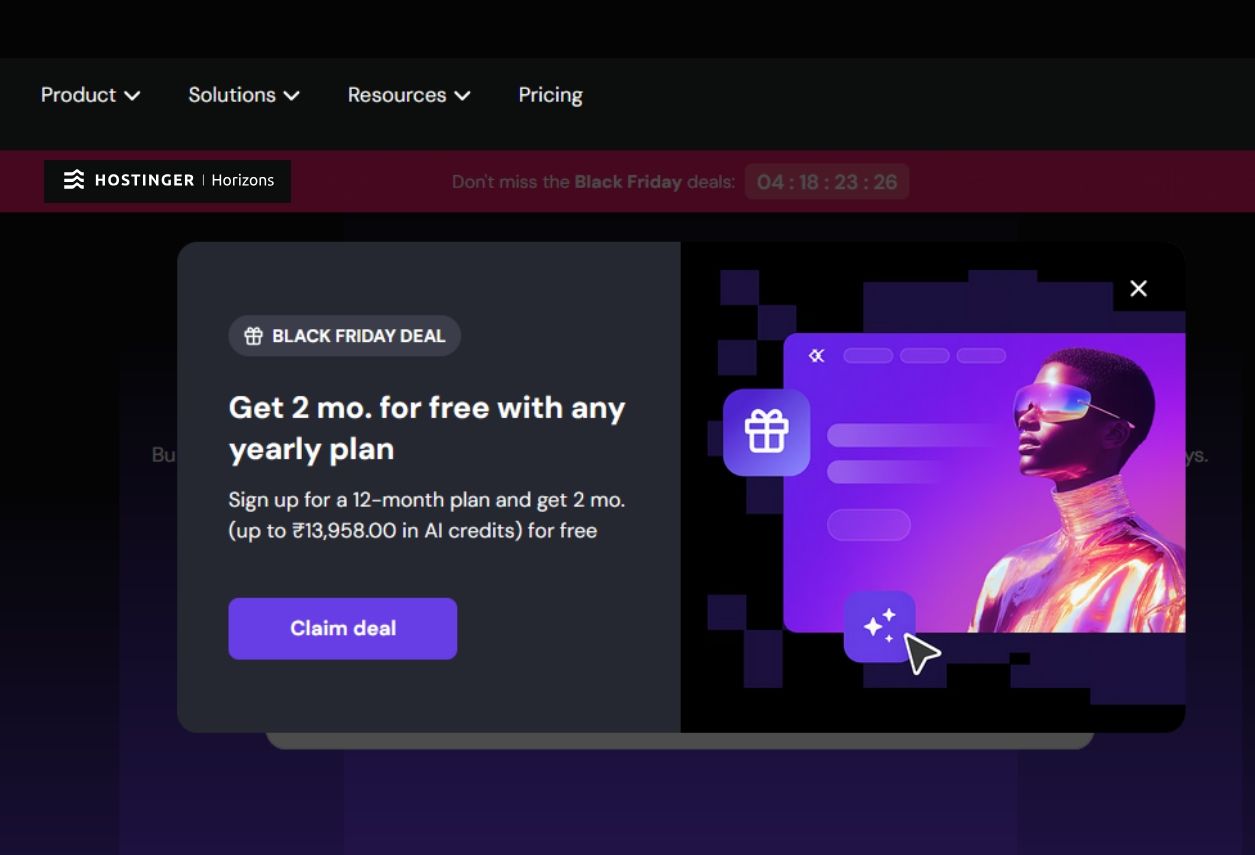1255x855 pixels.
Task: Click the small logo icon in mockup window
Action: click(x=817, y=355)
